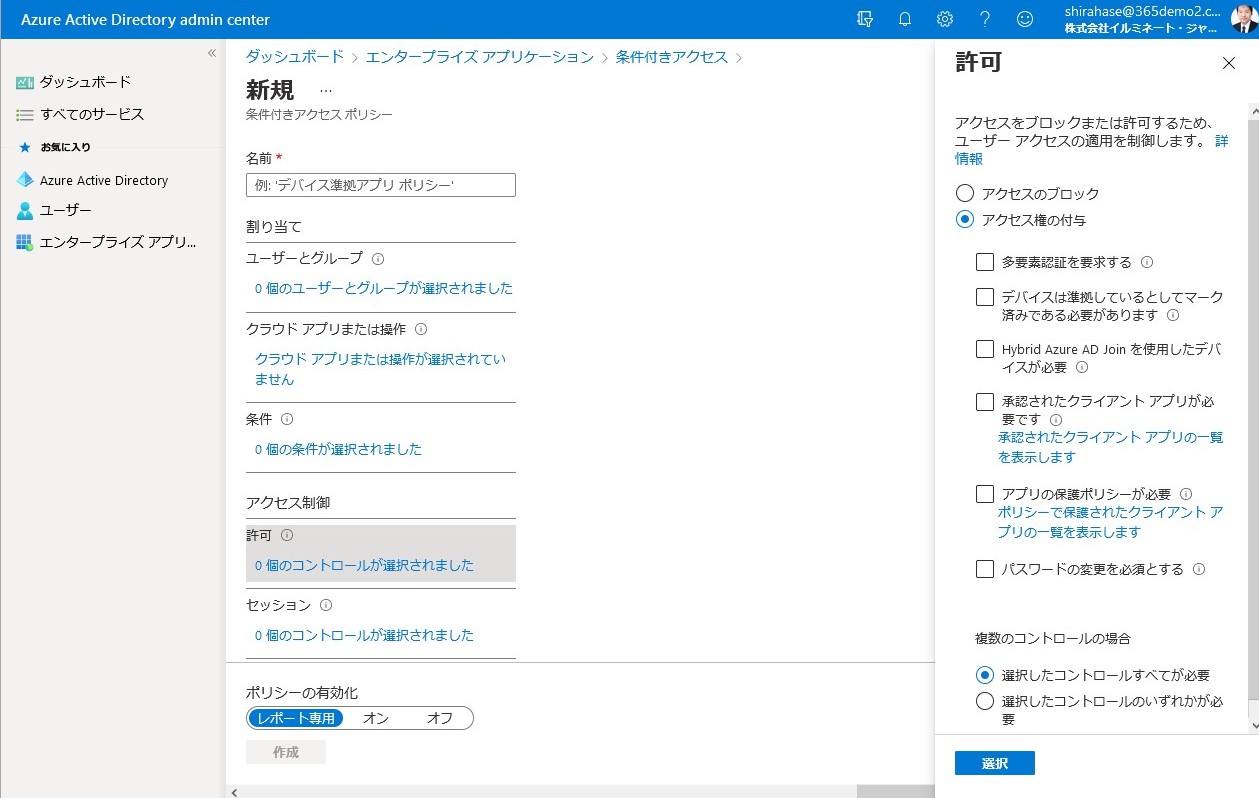
Task: Focus the 名前 policy name field
Action: [x=381, y=185]
